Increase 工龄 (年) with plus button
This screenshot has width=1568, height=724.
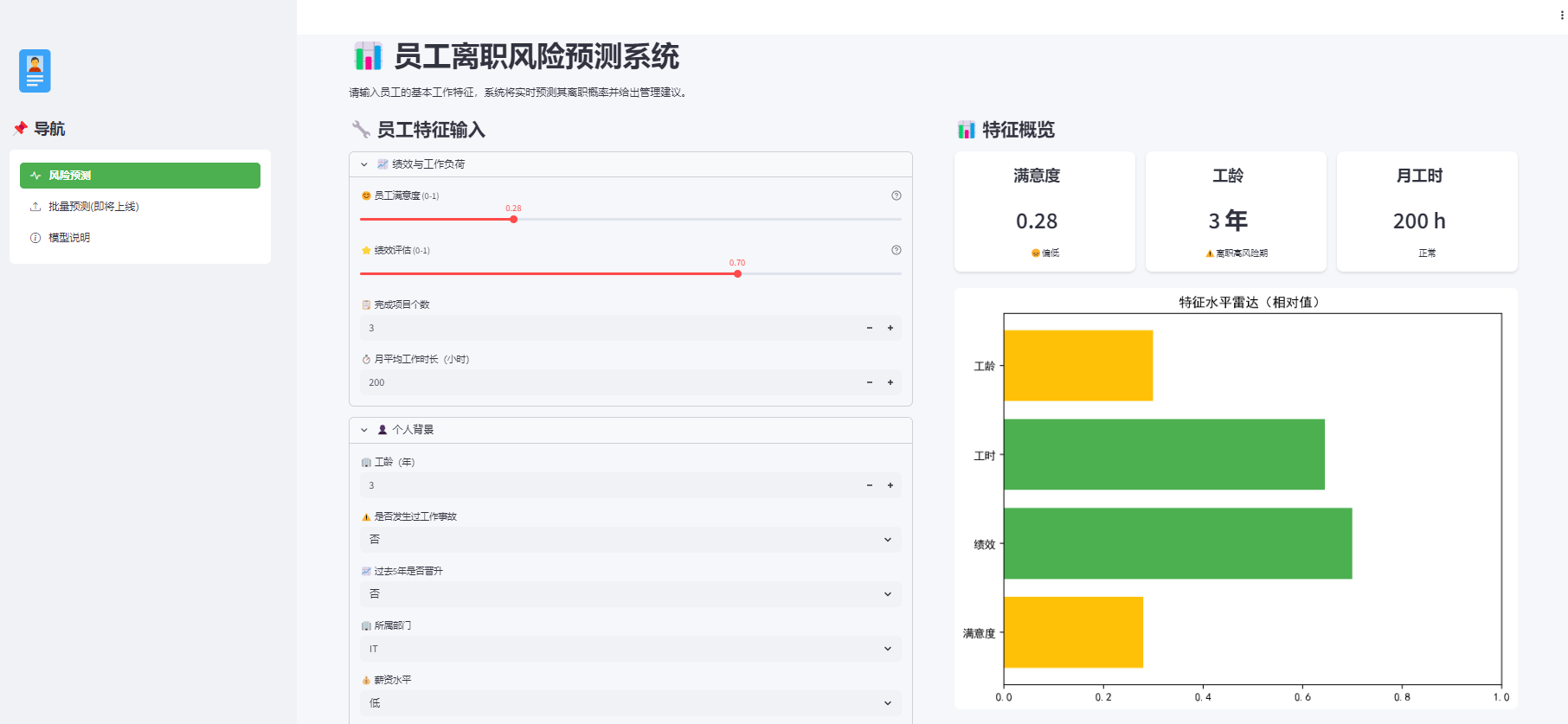(x=890, y=485)
